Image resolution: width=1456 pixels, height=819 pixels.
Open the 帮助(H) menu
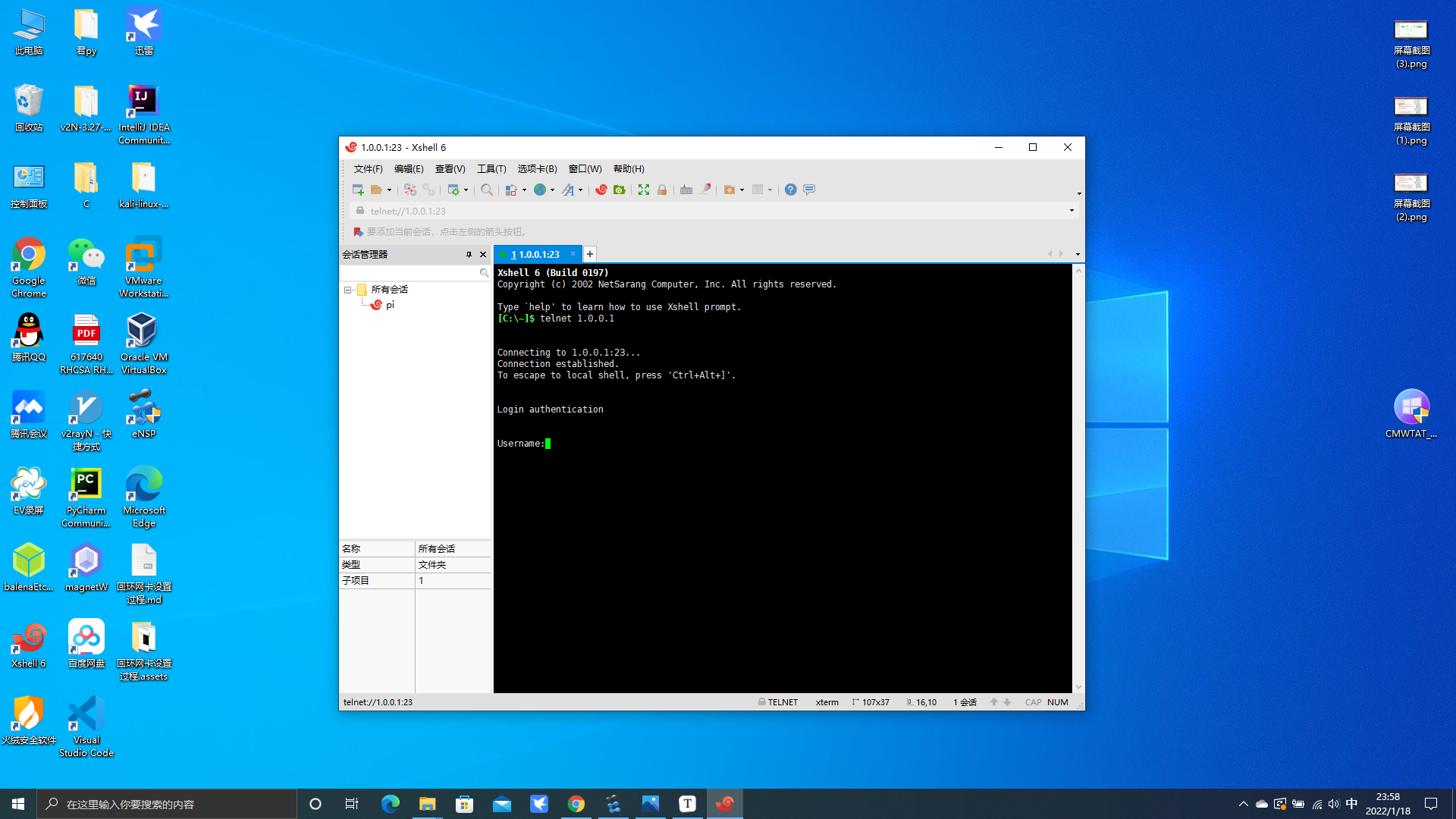[629, 169]
